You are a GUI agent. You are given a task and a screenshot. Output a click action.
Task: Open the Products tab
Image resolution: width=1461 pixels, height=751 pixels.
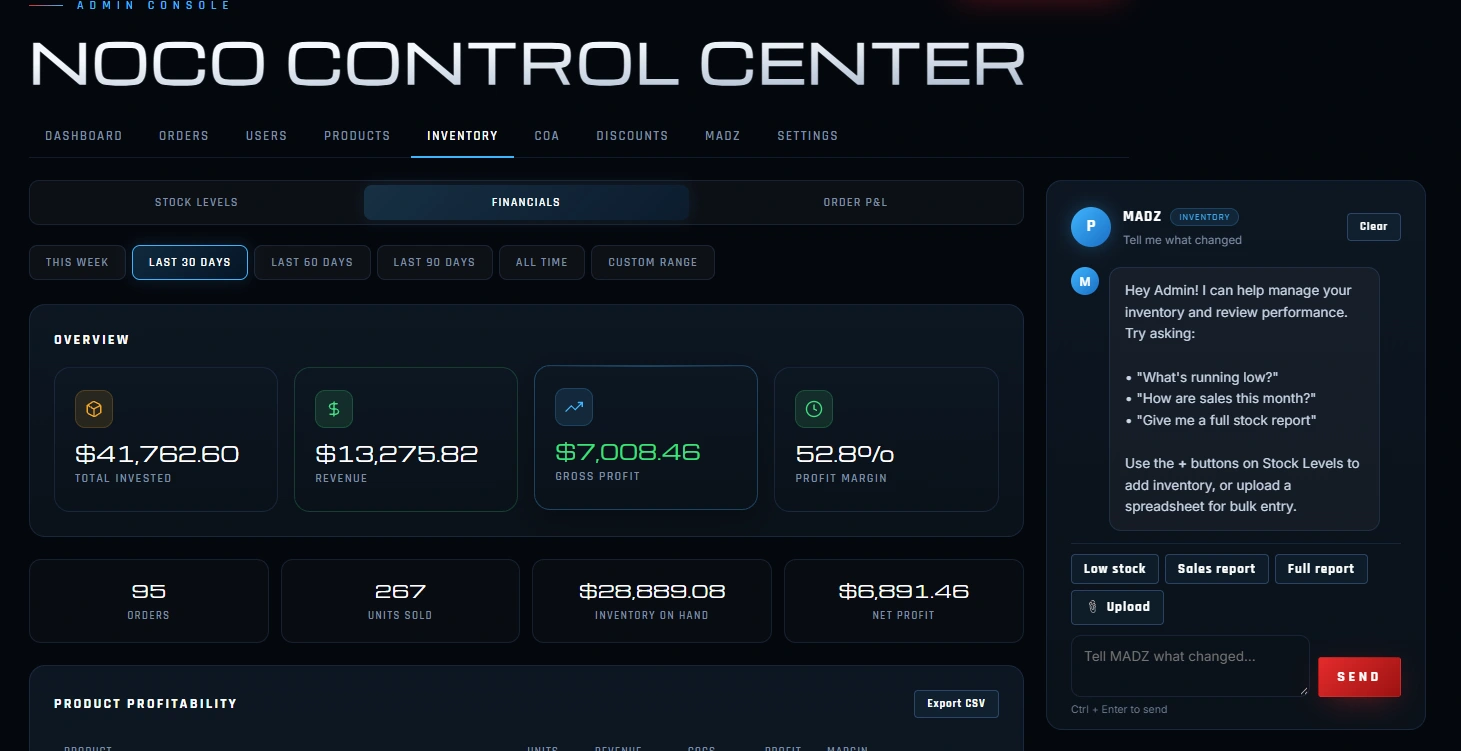point(357,136)
